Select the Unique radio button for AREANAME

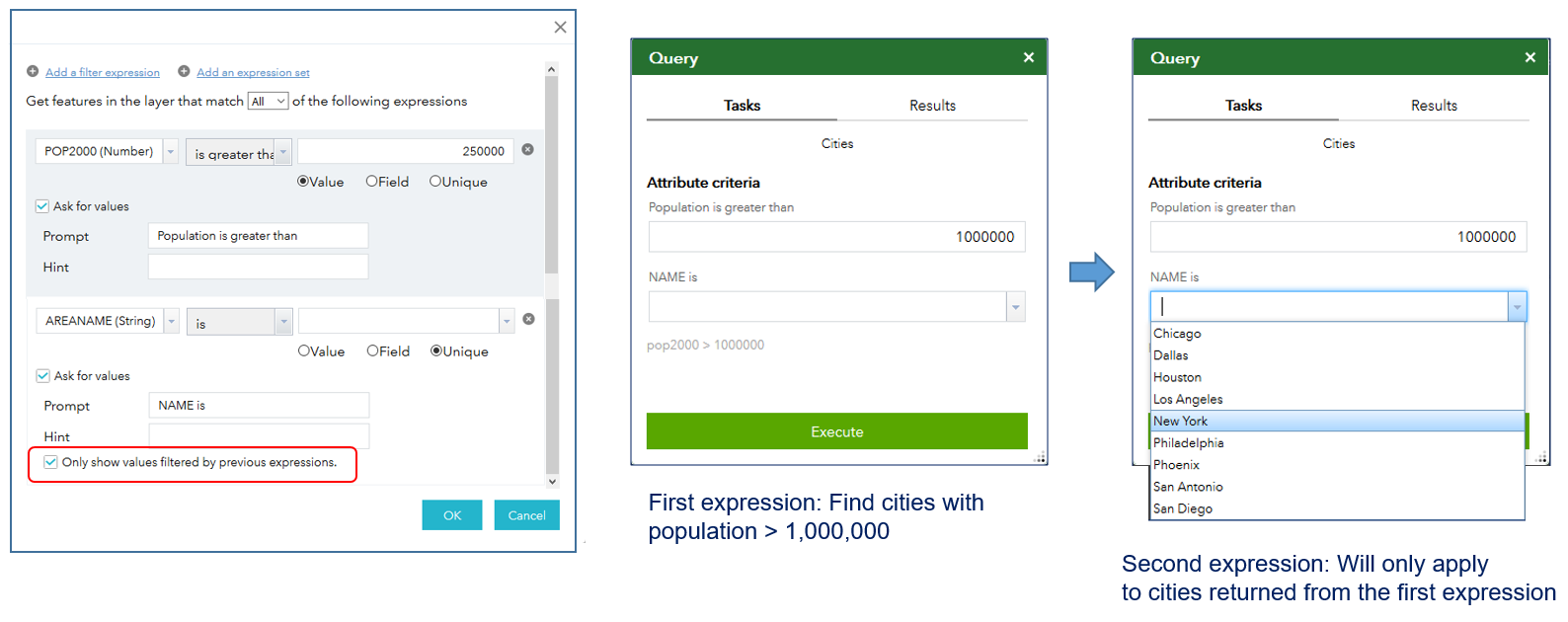click(435, 351)
